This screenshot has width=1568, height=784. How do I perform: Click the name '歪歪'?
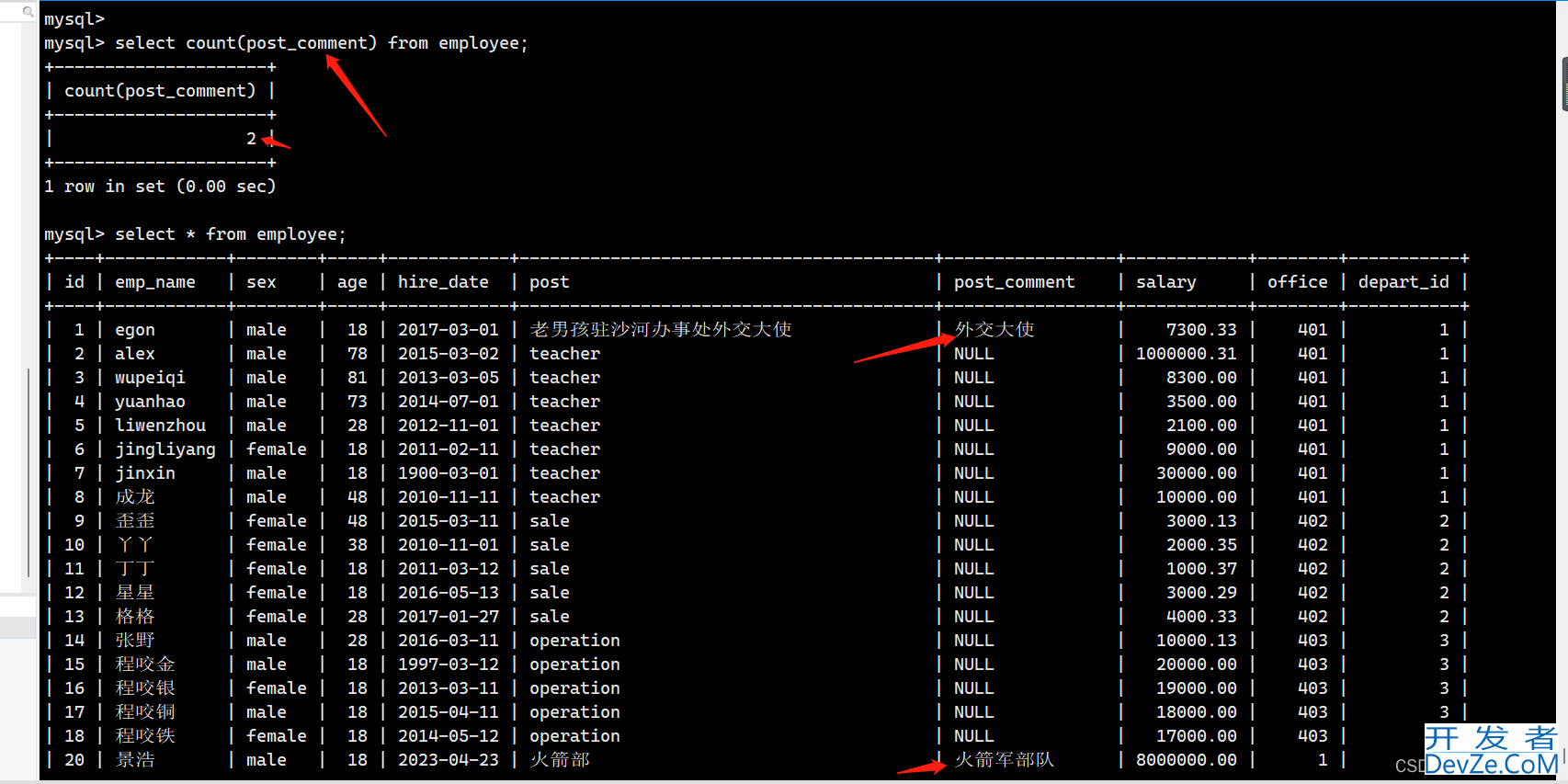135,520
